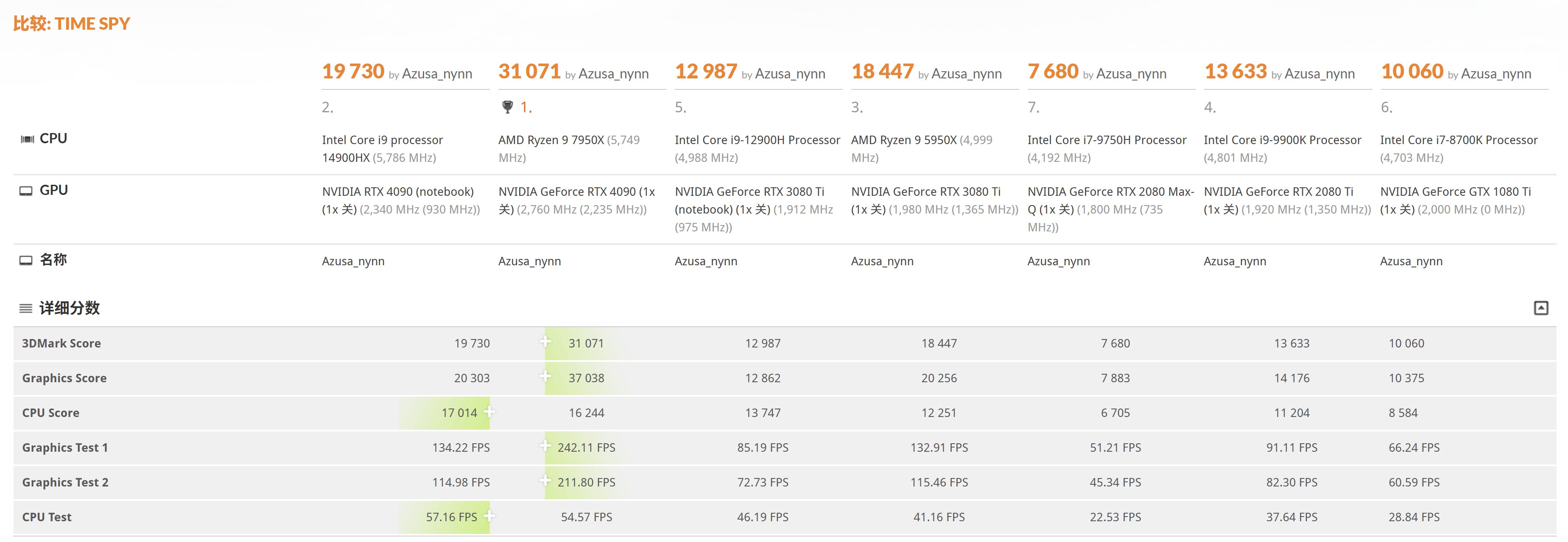This screenshot has width=1568, height=542.
Task: Click the green highlighted 37 038 graphics score
Action: pos(586,378)
